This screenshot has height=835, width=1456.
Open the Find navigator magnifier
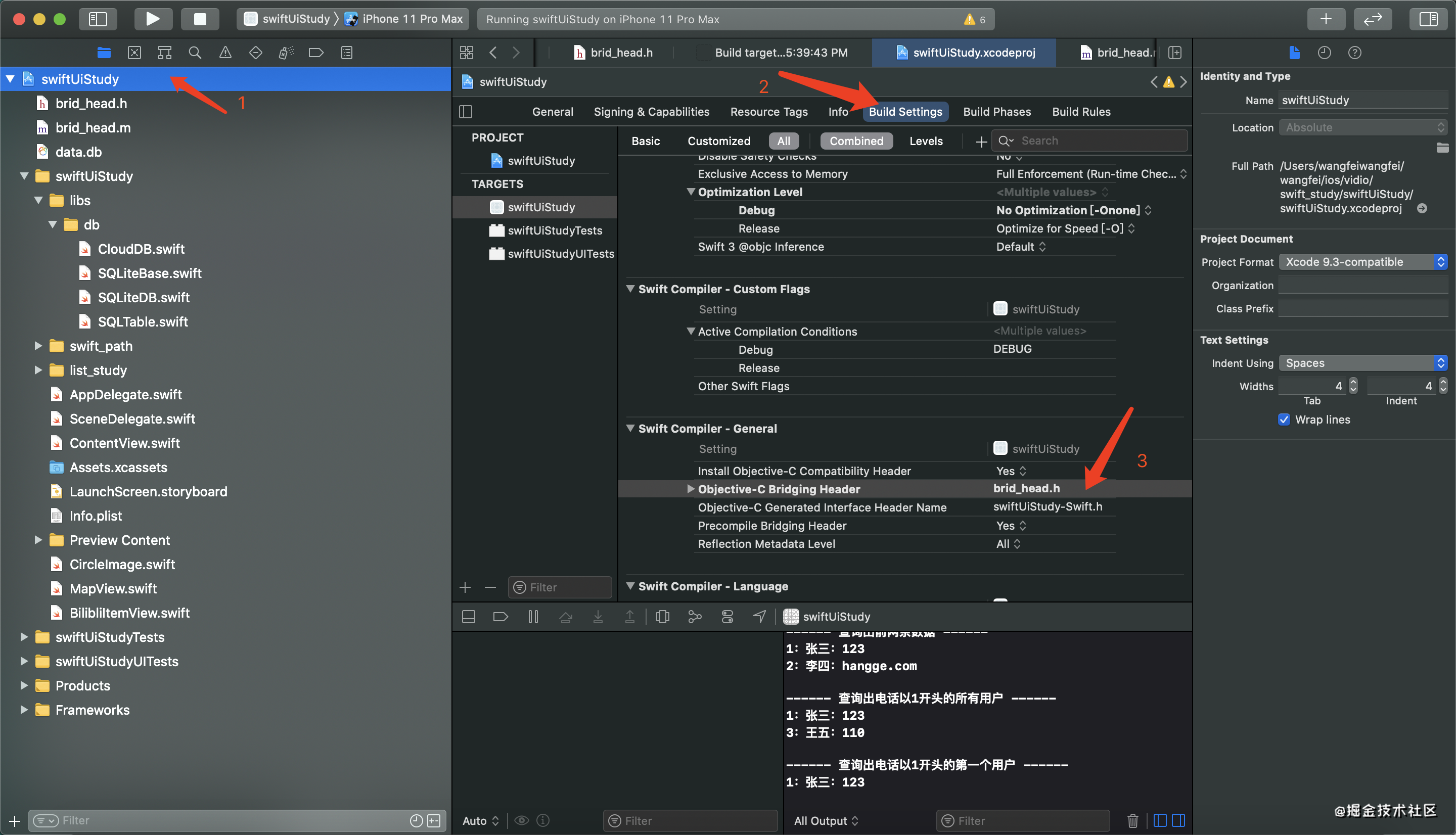[195, 53]
